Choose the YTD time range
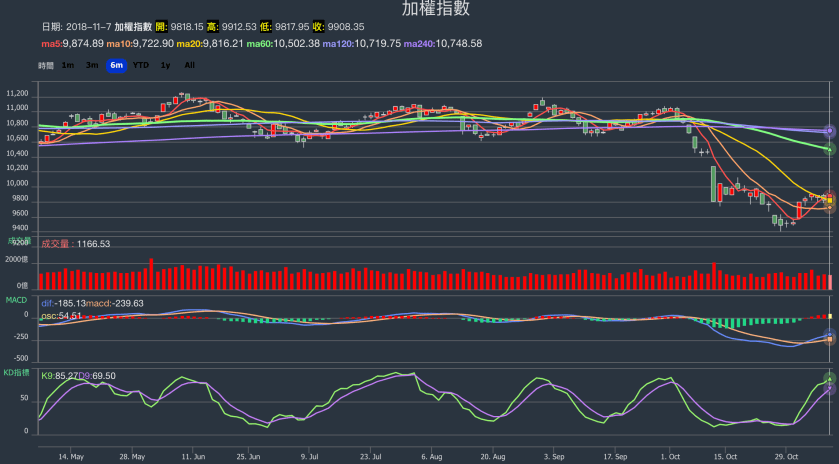Image resolution: width=839 pixels, height=464 pixels. (141, 65)
